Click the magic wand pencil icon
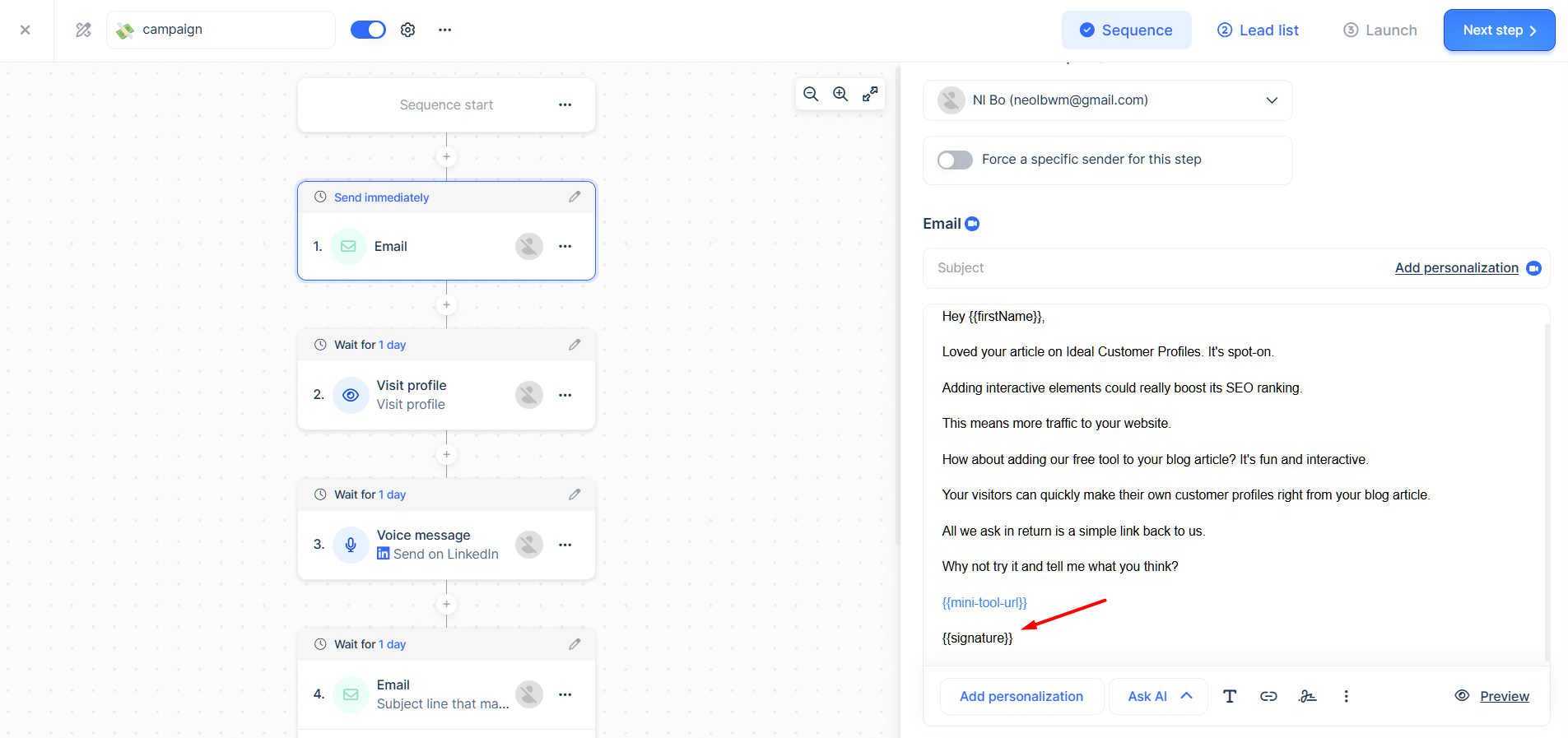The image size is (1568, 738). click(x=83, y=30)
